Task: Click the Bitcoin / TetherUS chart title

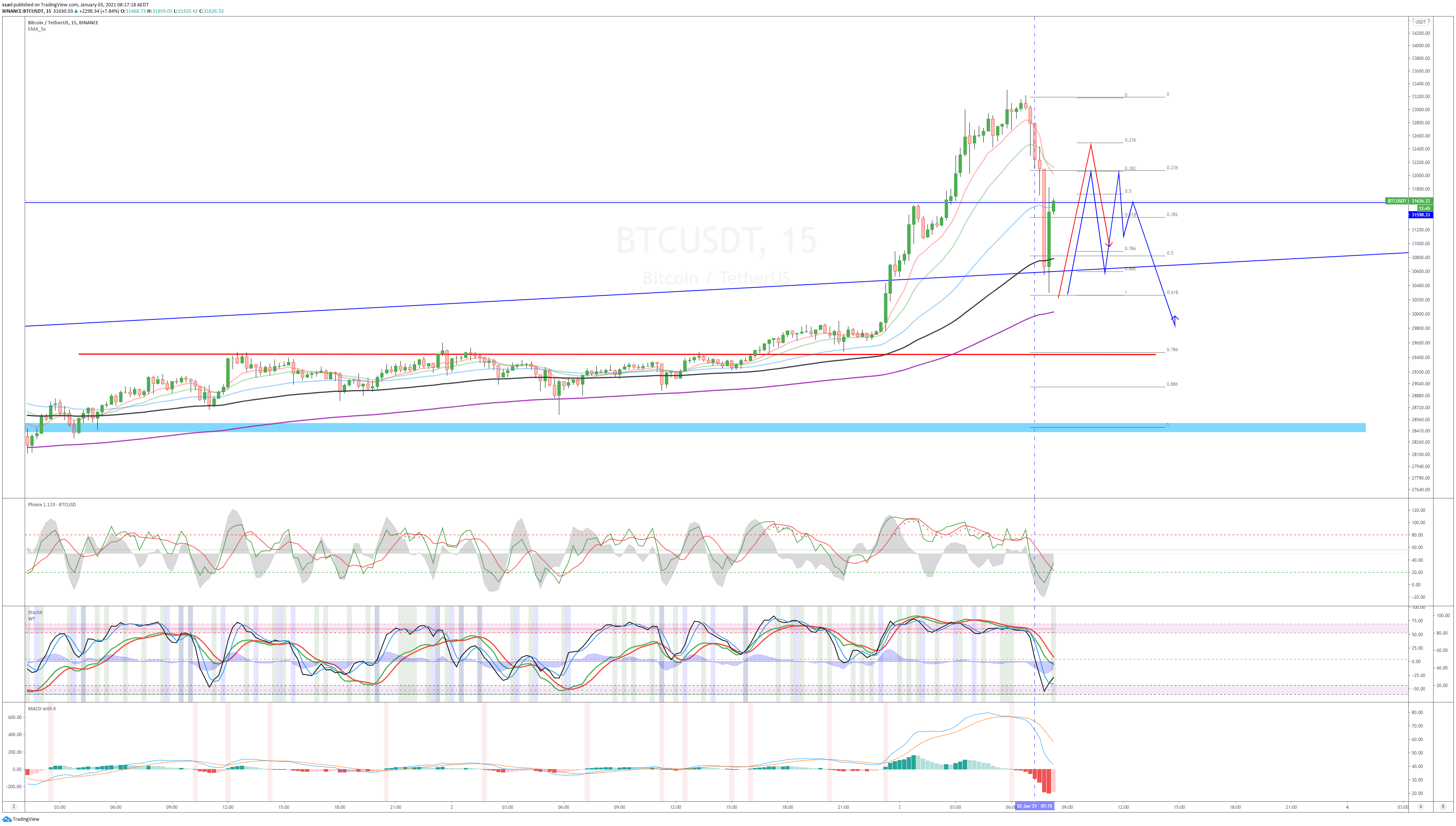Action: 63,23
